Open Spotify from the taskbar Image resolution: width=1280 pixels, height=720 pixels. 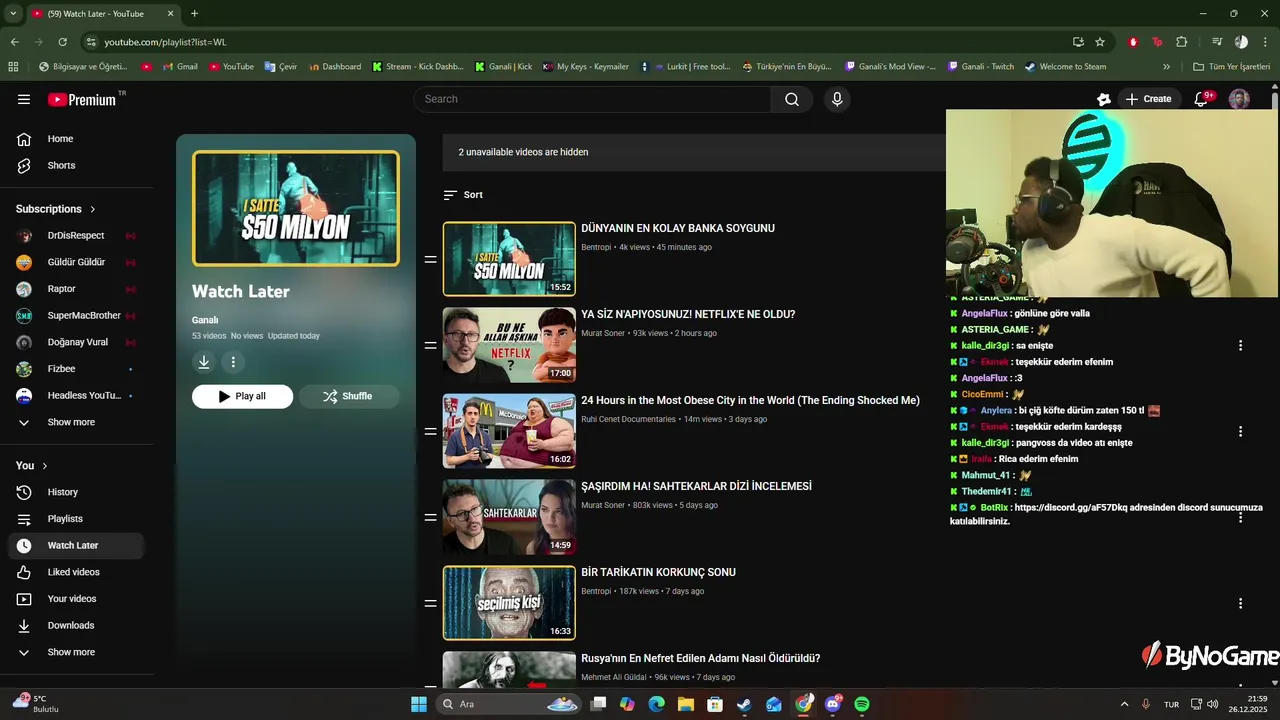862,704
